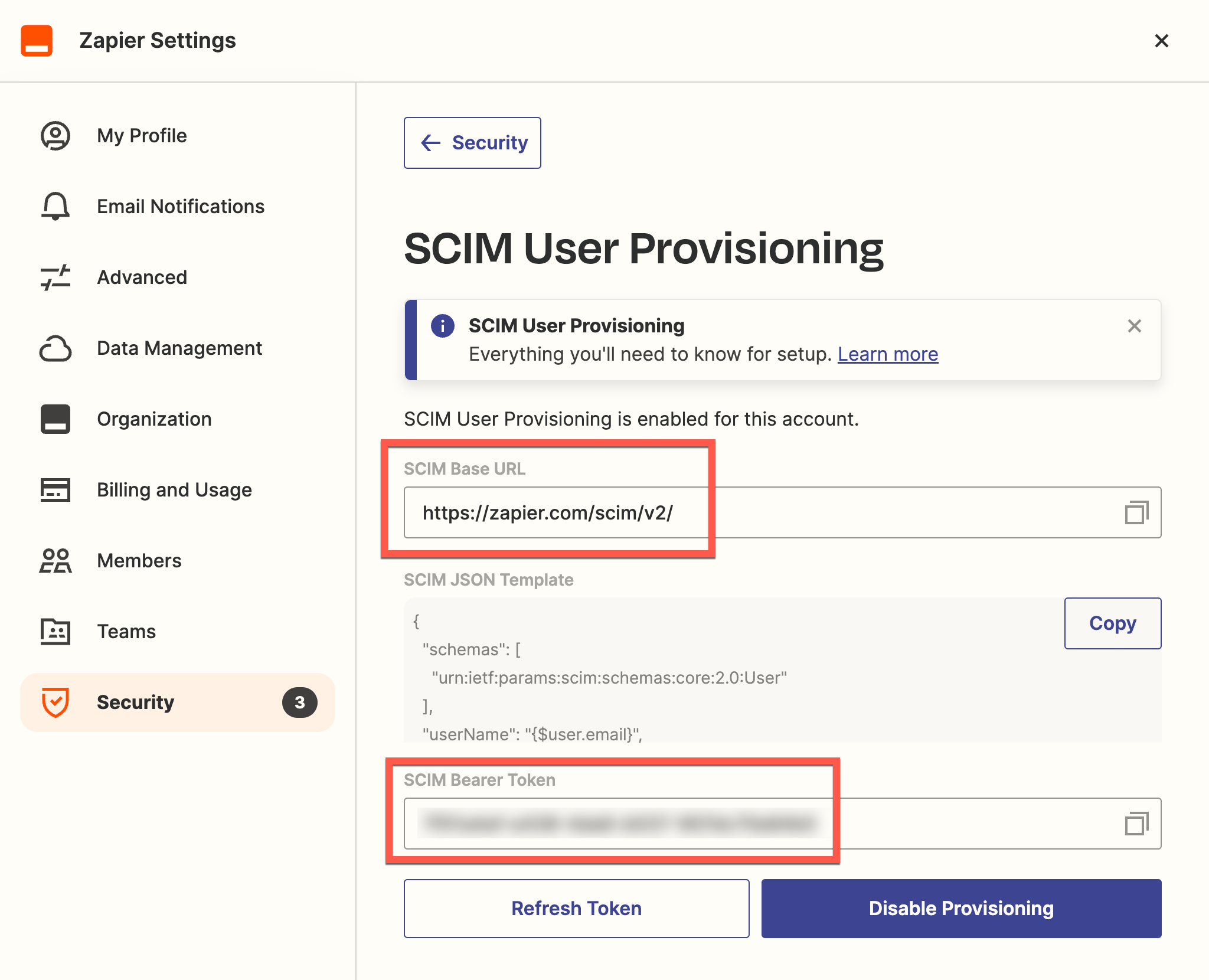Open Billing and Usage page
The width and height of the screenshot is (1209, 980).
point(174,490)
